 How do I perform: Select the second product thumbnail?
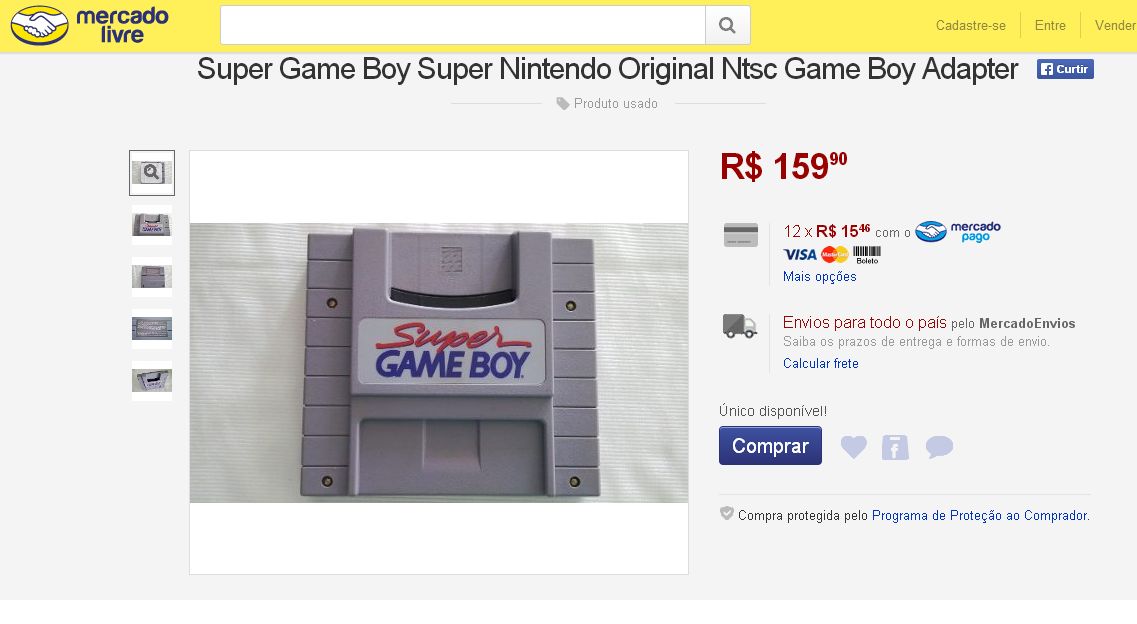pos(152,224)
